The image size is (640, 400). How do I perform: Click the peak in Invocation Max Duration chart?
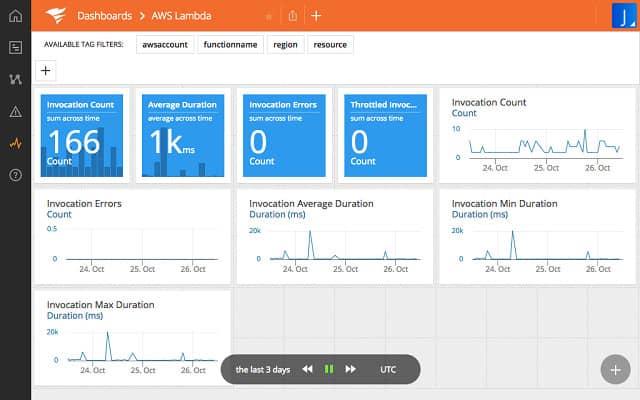point(108,334)
